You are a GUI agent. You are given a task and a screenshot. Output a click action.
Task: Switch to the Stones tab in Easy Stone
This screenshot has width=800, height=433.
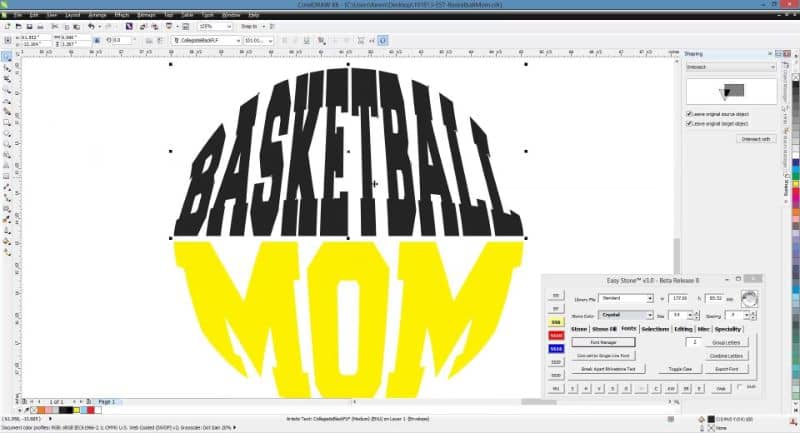click(x=579, y=329)
